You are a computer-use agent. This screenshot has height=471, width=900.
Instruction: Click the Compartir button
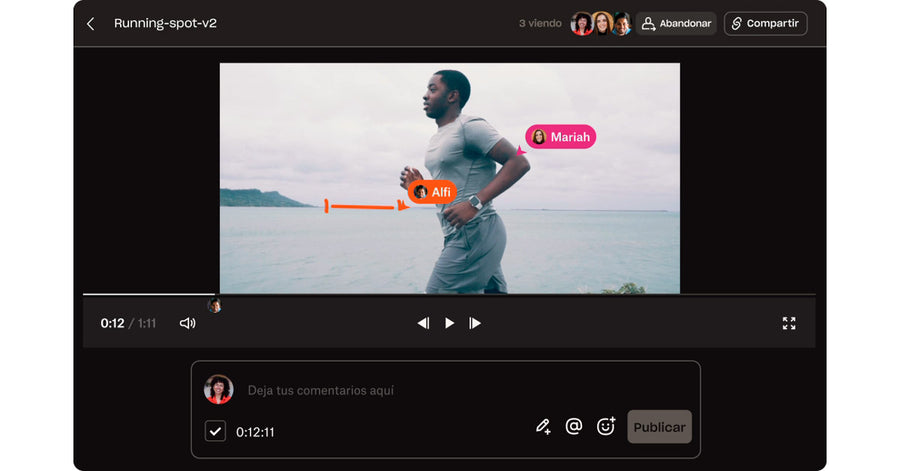point(766,24)
